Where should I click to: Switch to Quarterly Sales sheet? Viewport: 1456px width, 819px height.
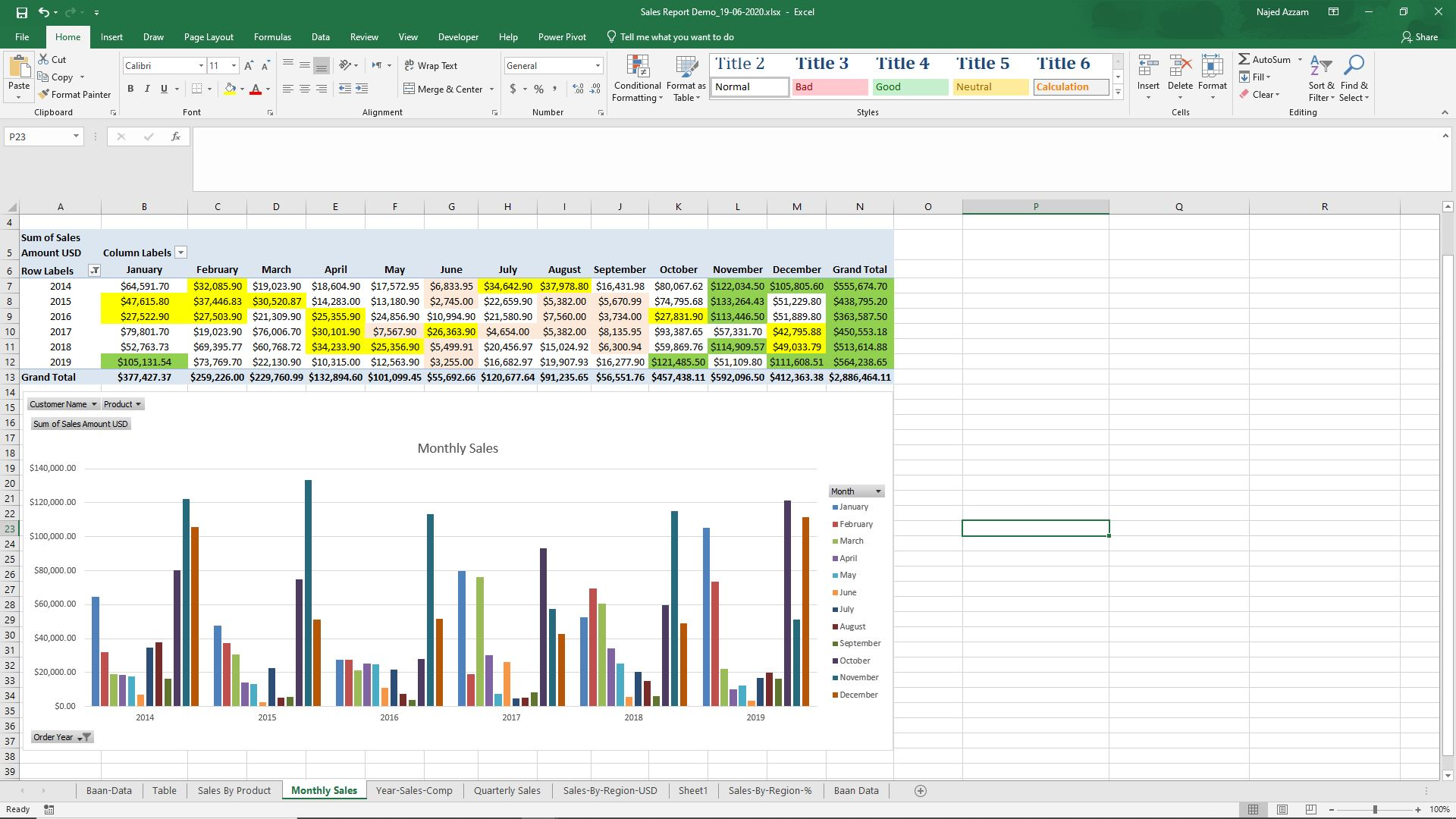[x=507, y=791]
